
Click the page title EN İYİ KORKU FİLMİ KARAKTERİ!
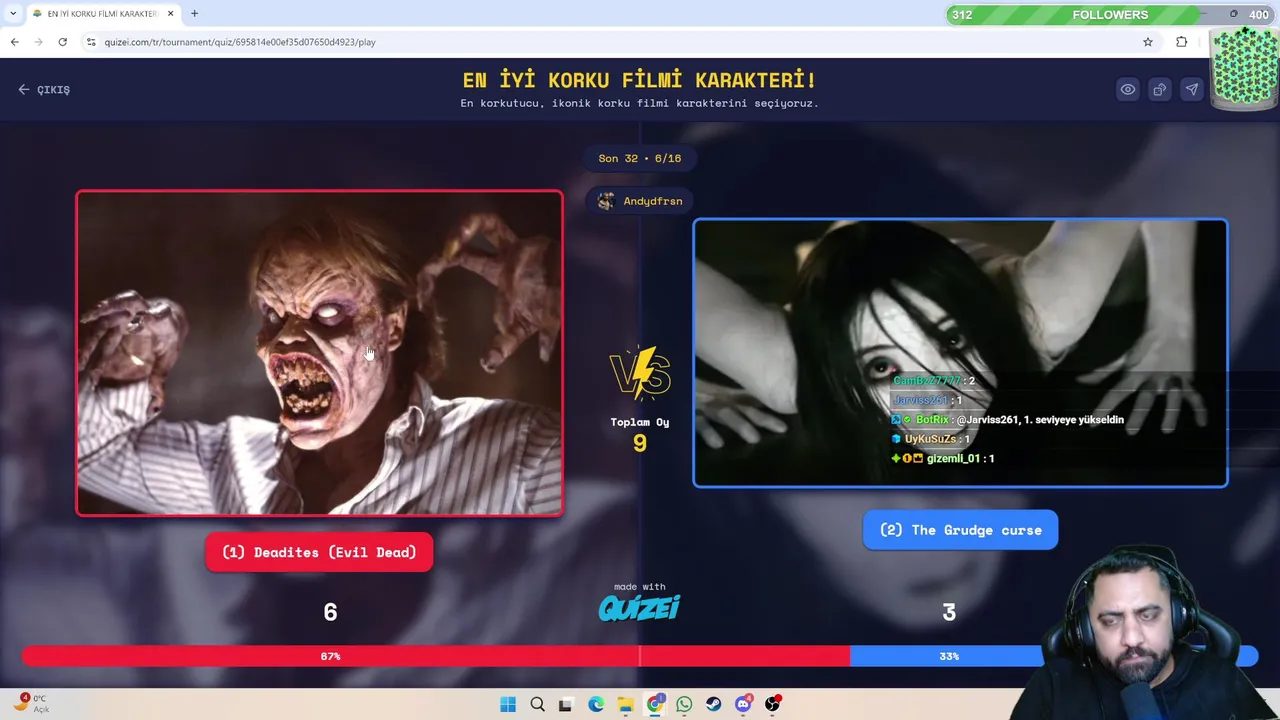[639, 80]
